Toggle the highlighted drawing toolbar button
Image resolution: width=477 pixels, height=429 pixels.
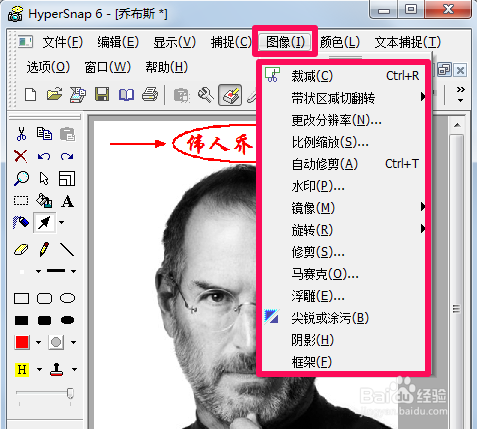(230, 95)
